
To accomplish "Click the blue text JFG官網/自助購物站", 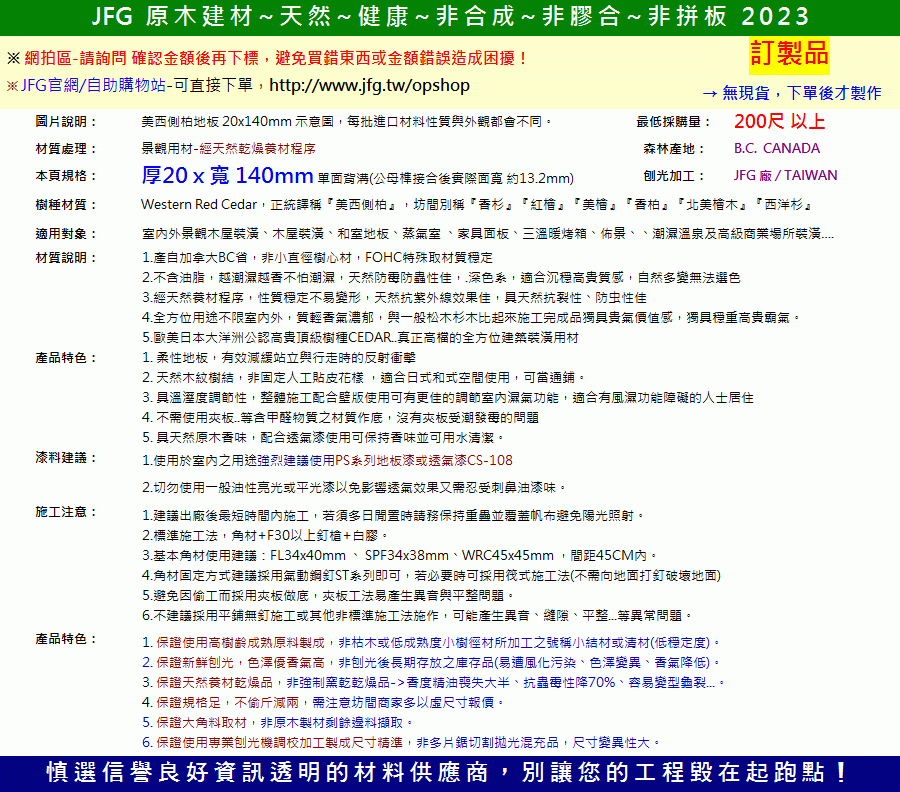I will point(93,86).
